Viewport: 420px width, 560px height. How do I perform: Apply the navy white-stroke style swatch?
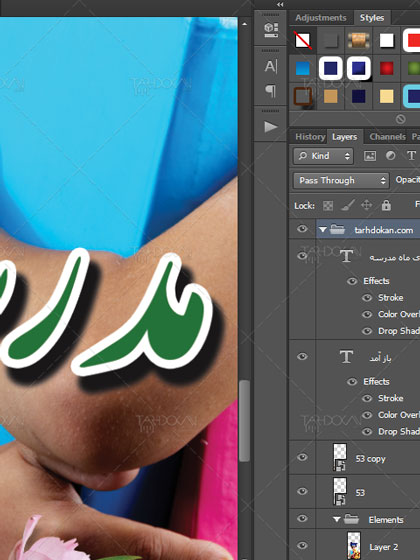coord(331,68)
